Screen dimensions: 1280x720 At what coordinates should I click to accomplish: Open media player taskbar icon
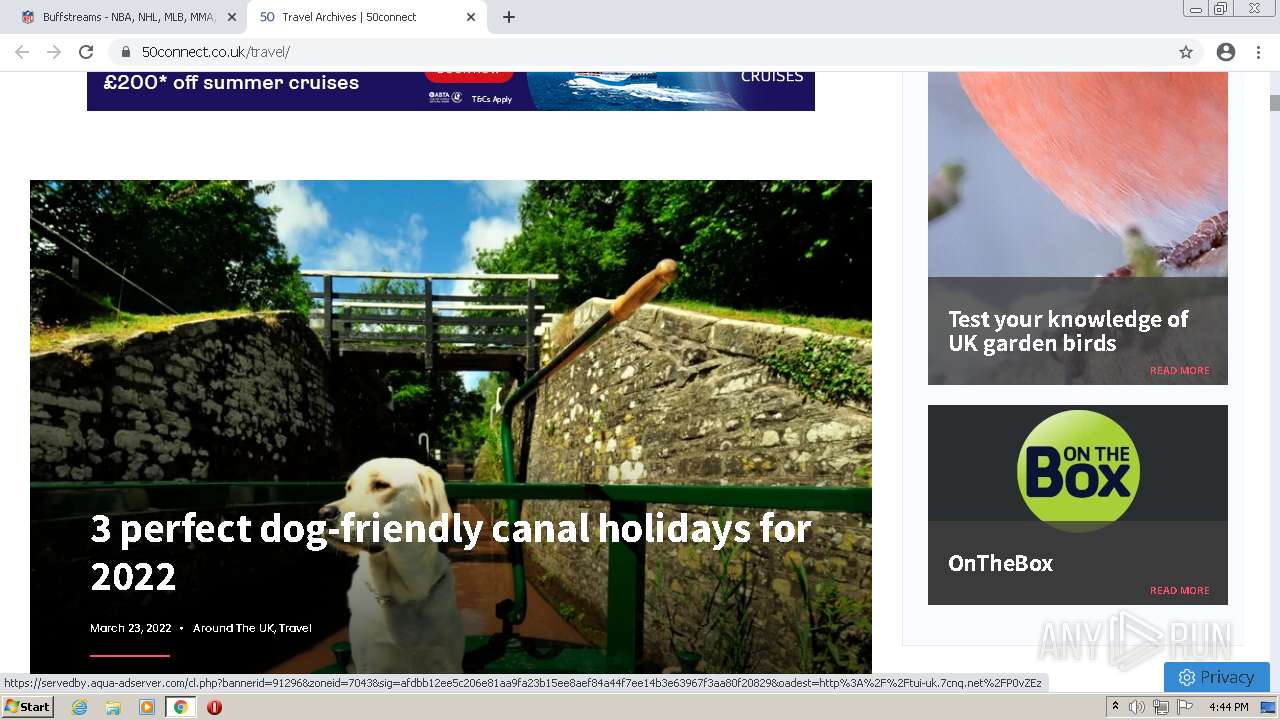(147, 707)
